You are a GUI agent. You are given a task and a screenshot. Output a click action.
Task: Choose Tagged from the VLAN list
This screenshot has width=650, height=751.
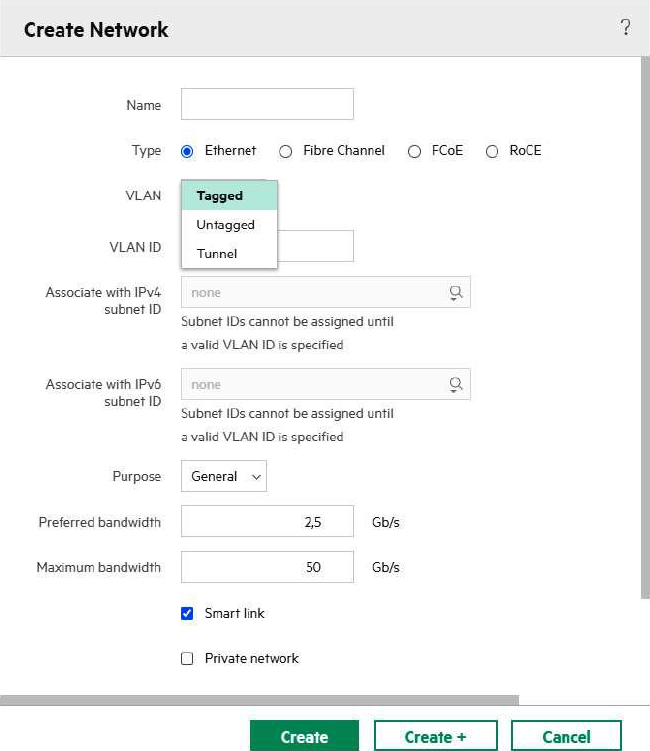228,196
